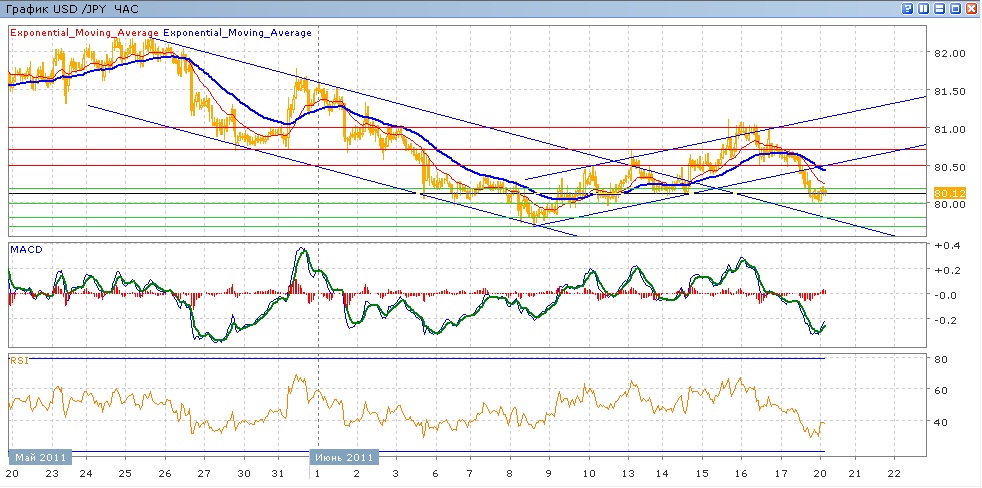Click the 82.00 price axis label
Image resolution: width=982 pixels, height=488 pixels.
[951, 53]
